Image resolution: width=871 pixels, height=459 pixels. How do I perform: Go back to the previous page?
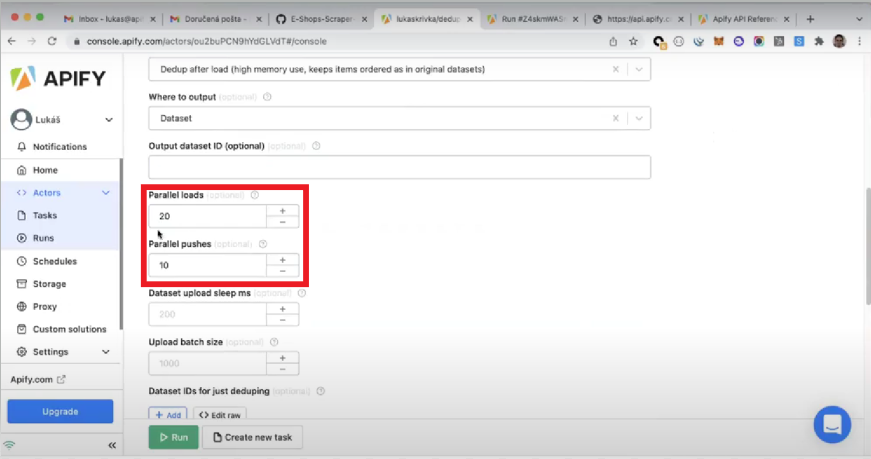(12, 41)
